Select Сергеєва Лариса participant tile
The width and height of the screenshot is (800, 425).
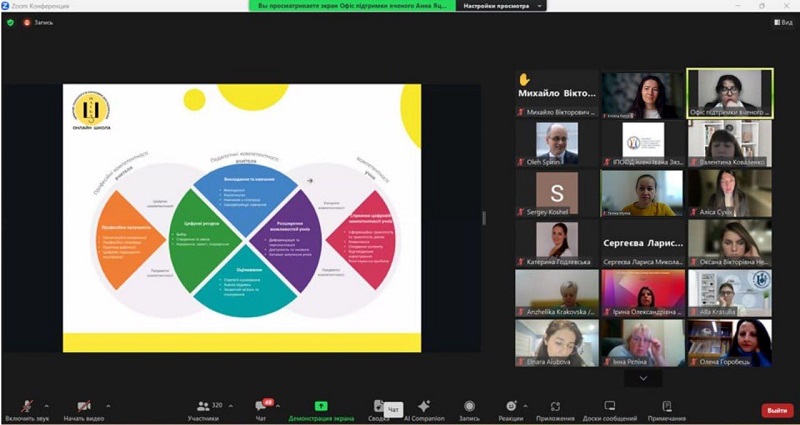pos(643,243)
